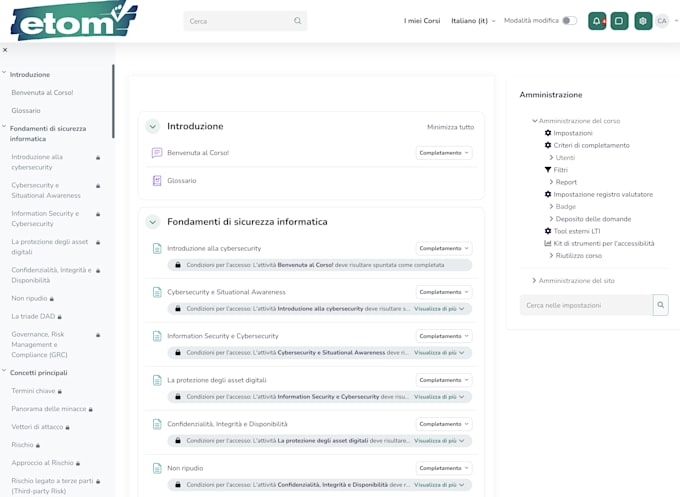680x497 pixels.
Task: Open Completamento dropdown for Non ripudio
Action: 444,468
